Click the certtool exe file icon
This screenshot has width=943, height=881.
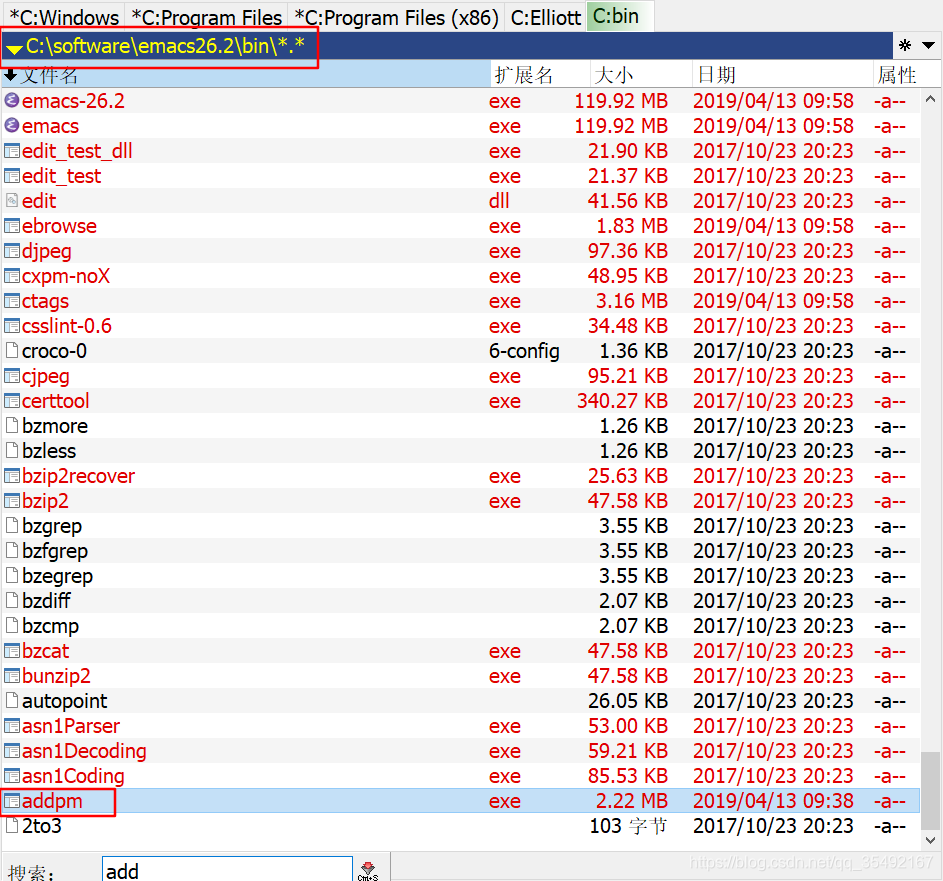click(x=11, y=401)
